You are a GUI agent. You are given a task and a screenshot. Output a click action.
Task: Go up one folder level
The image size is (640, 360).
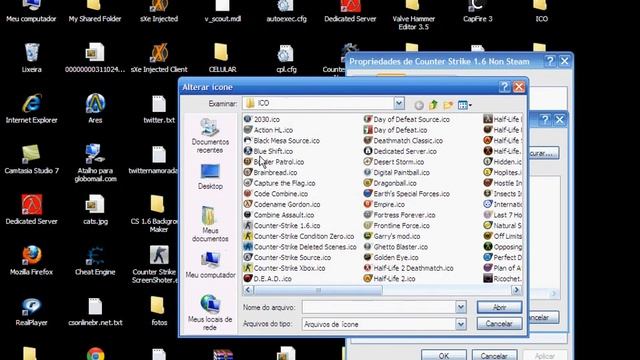pos(433,105)
